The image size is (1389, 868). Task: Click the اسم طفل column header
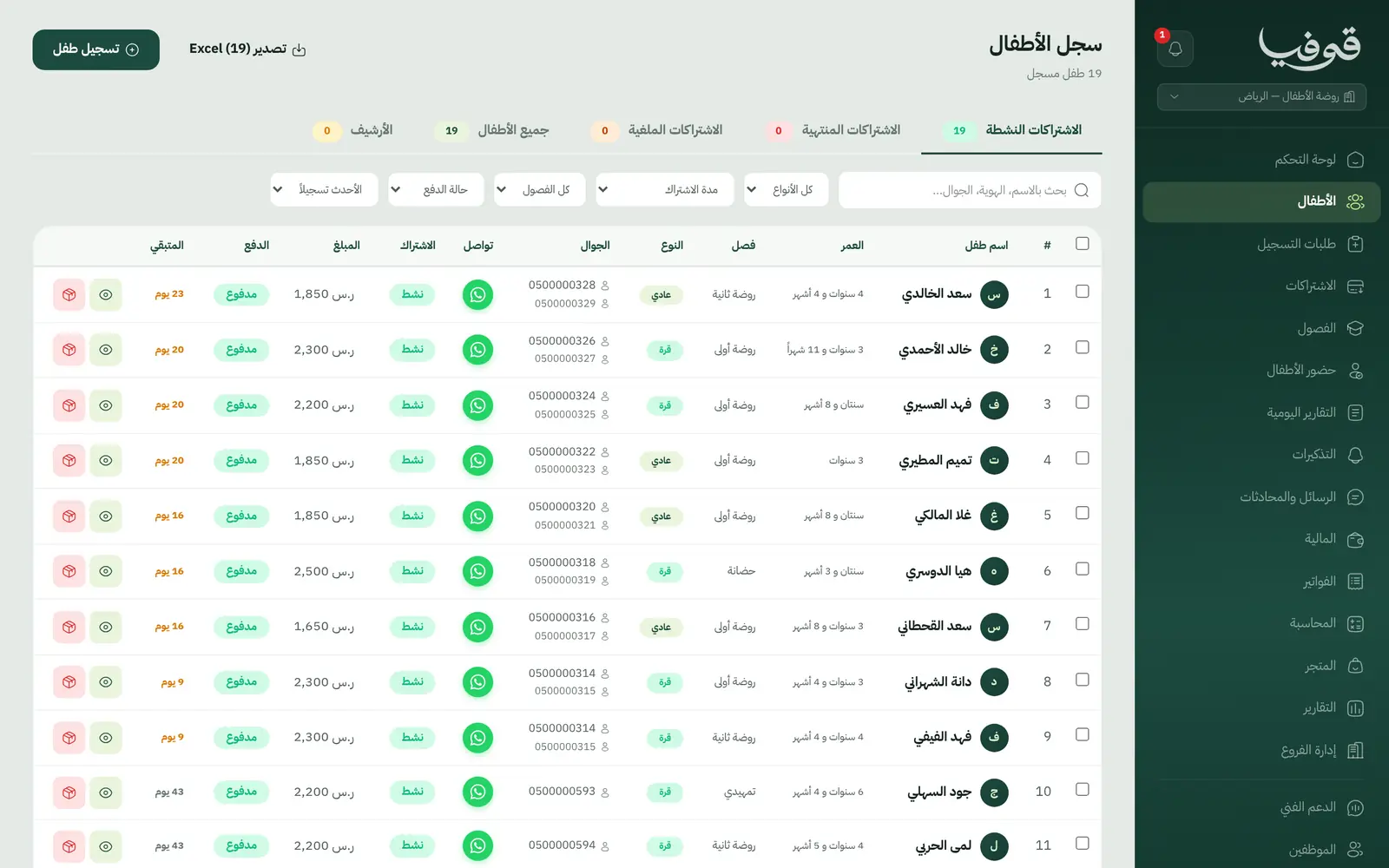click(x=986, y=246)
